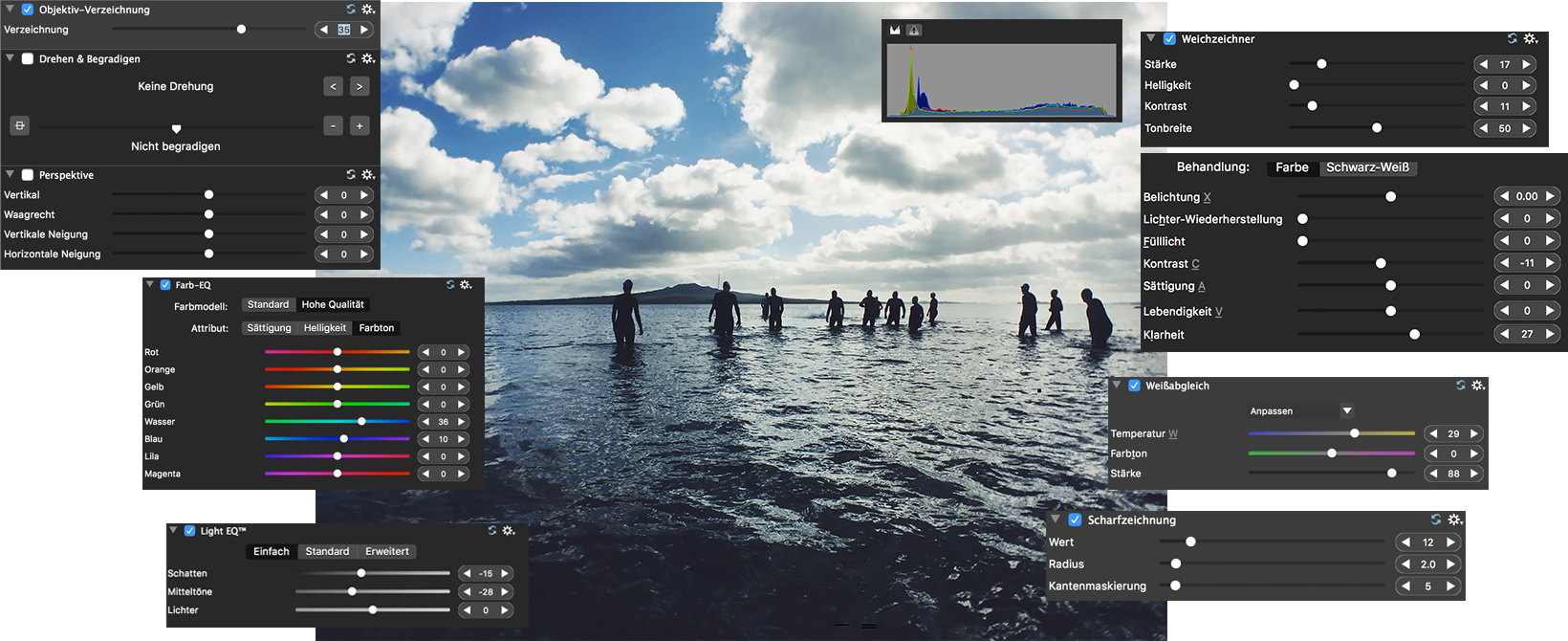Screen dimensions: 1568x641
Task: Disable the Scharfzeichnung checkbox
Action: click(x=1075, y=519)
